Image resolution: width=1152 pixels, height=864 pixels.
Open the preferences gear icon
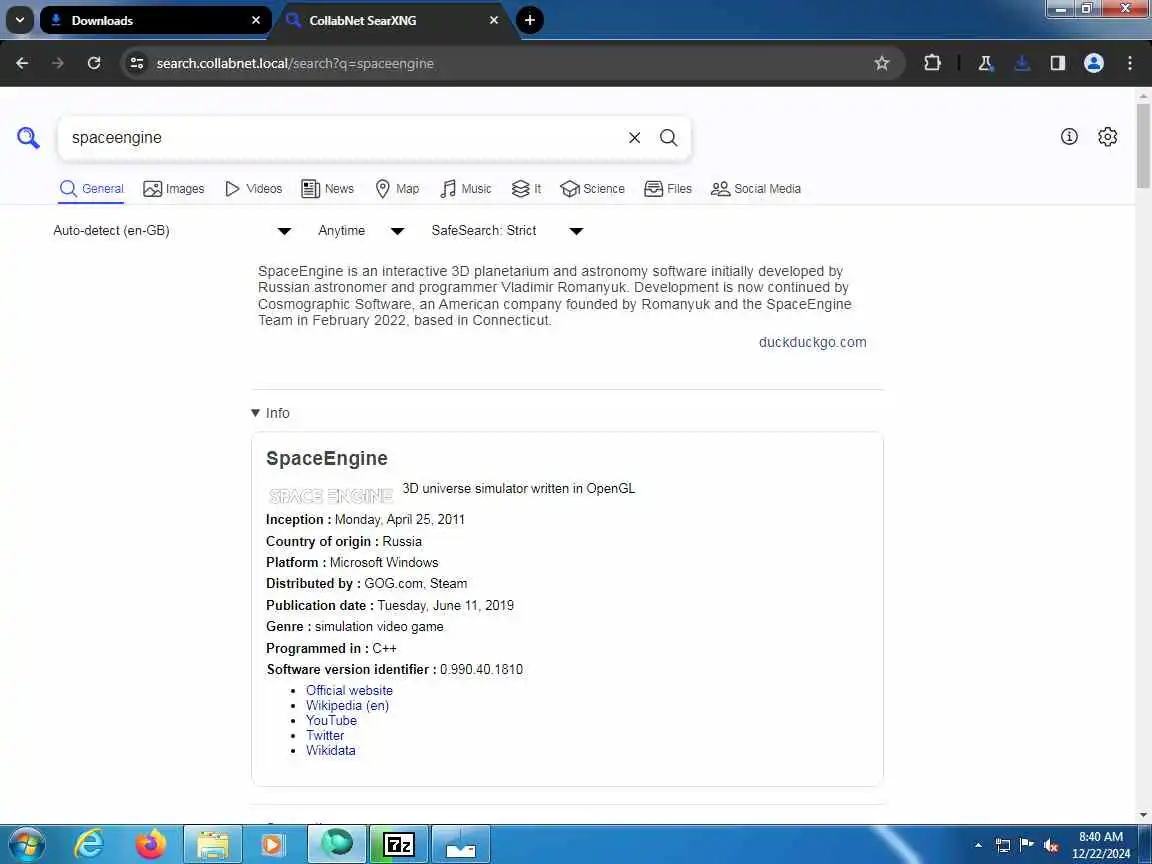pos(1108,136)
